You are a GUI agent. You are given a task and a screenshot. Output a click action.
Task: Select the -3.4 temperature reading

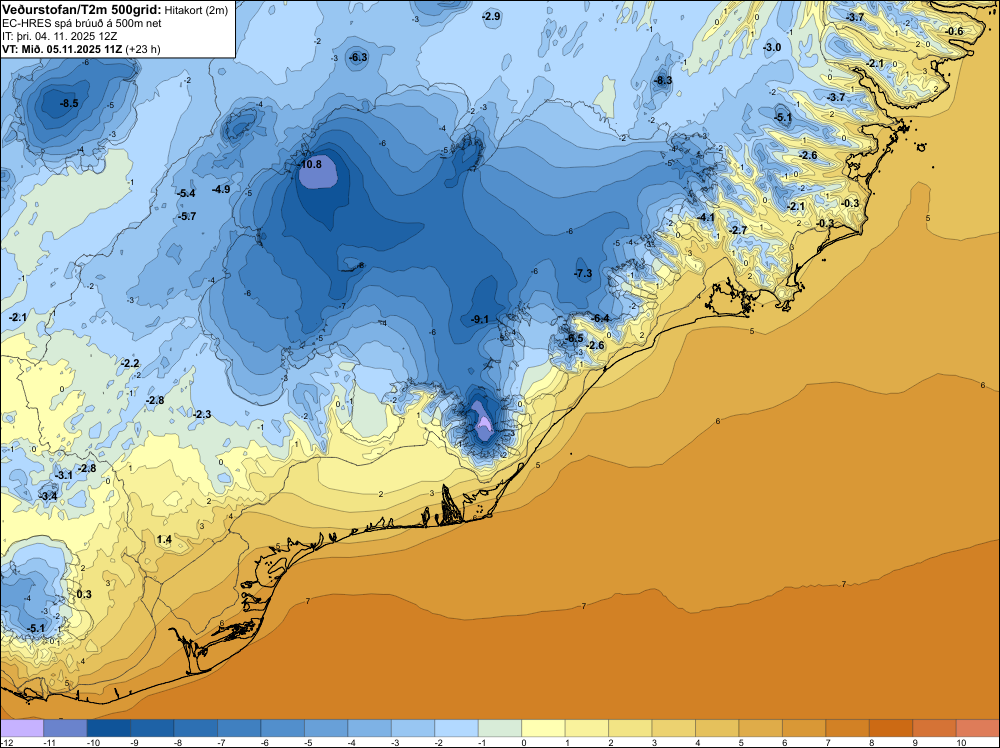(48, 496)
